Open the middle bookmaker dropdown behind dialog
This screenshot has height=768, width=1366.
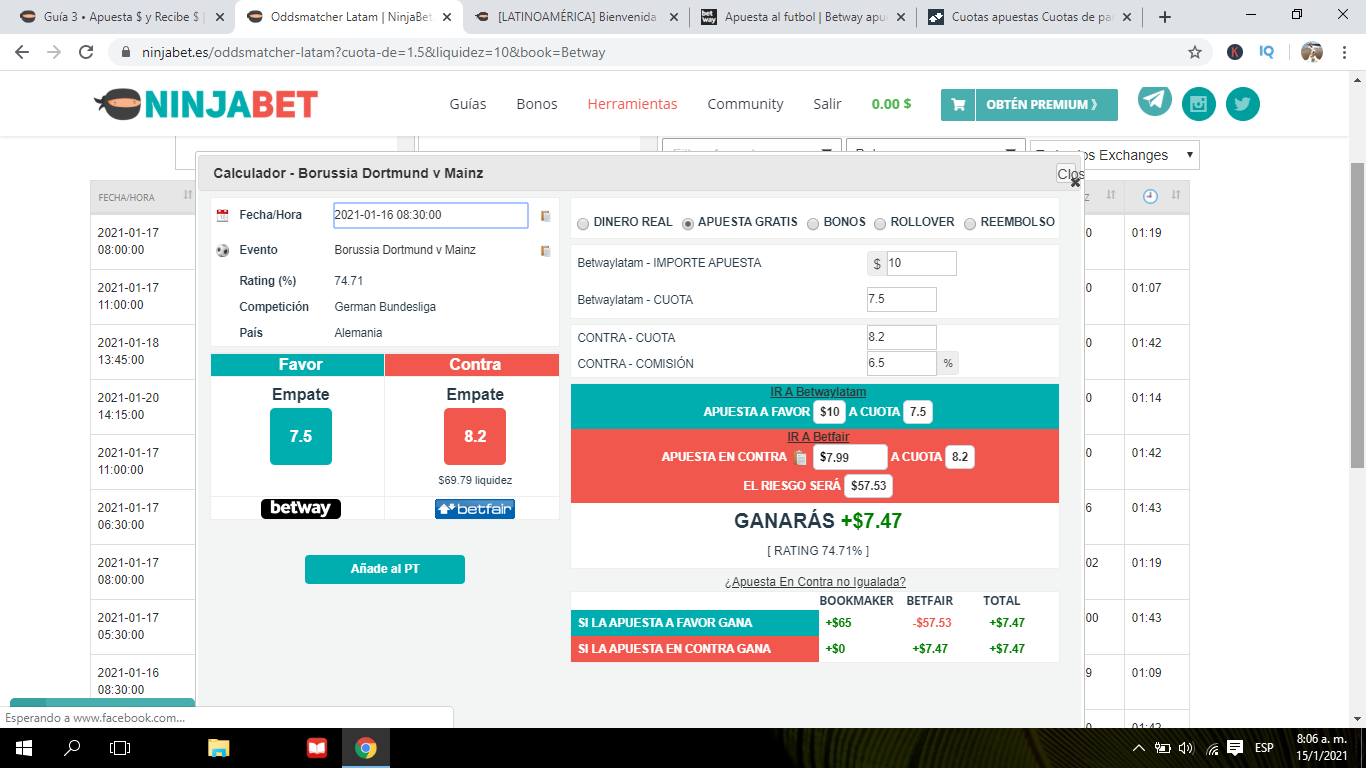click(x=936, y=147)
